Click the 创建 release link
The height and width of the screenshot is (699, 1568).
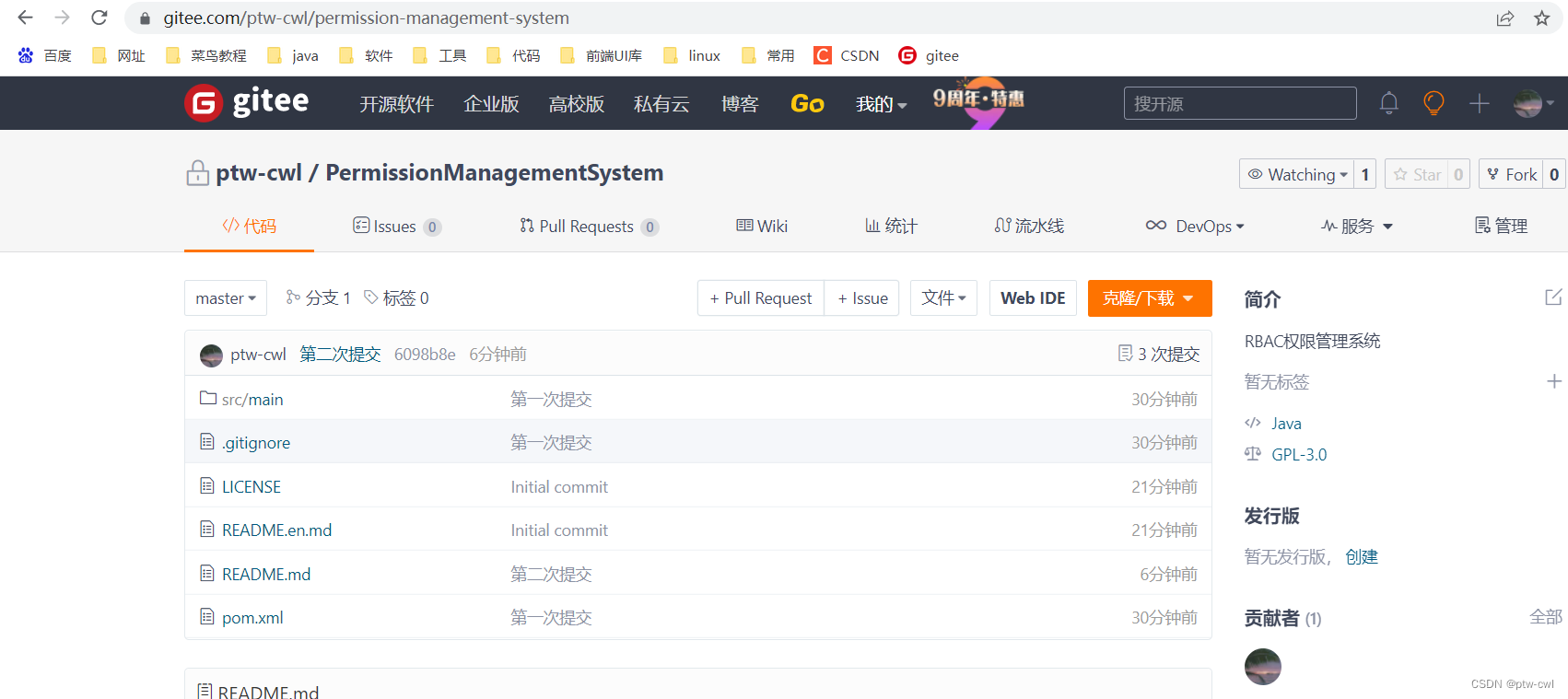pos(1362,556)
